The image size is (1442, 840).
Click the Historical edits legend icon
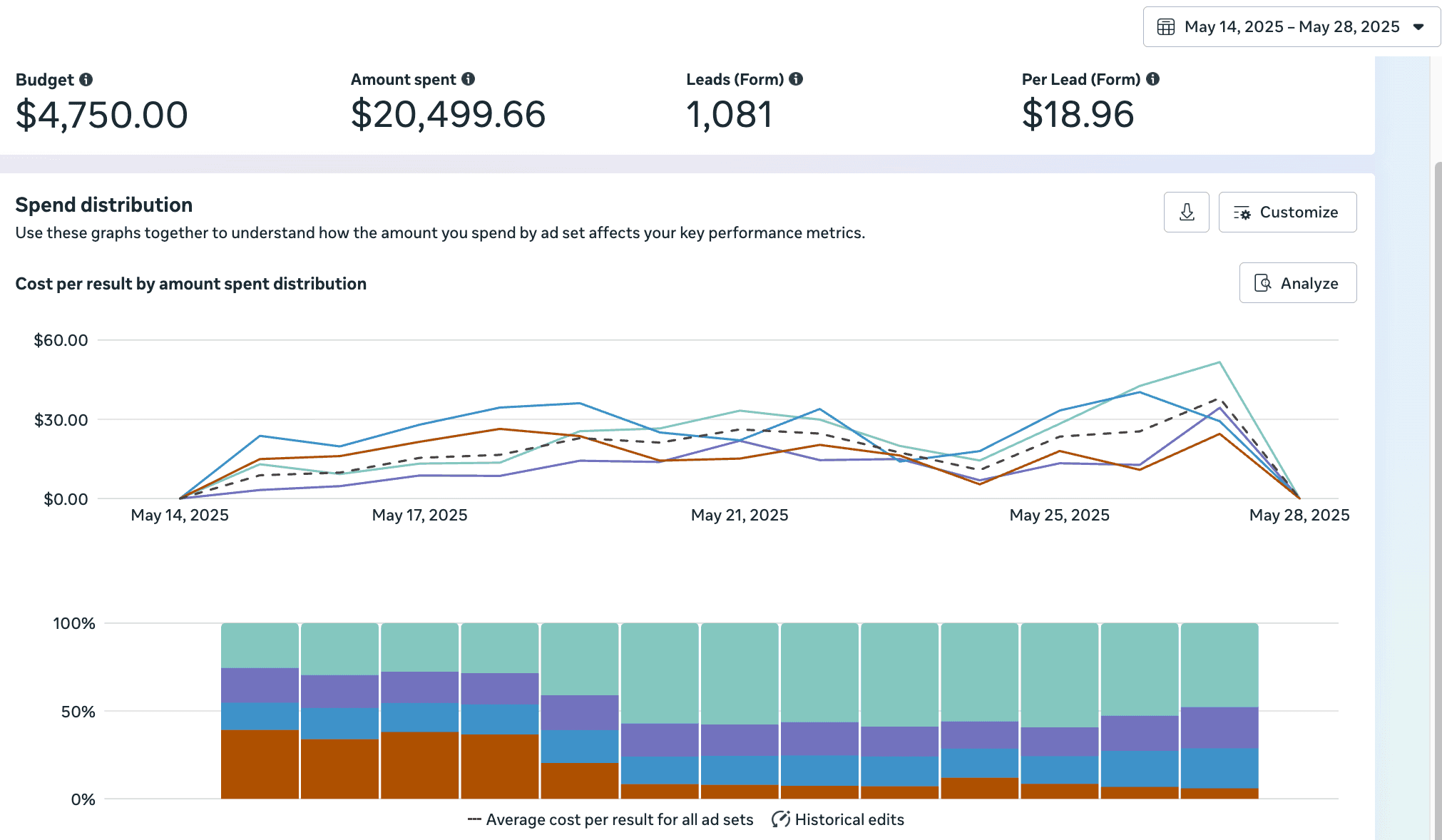point(780,819)
